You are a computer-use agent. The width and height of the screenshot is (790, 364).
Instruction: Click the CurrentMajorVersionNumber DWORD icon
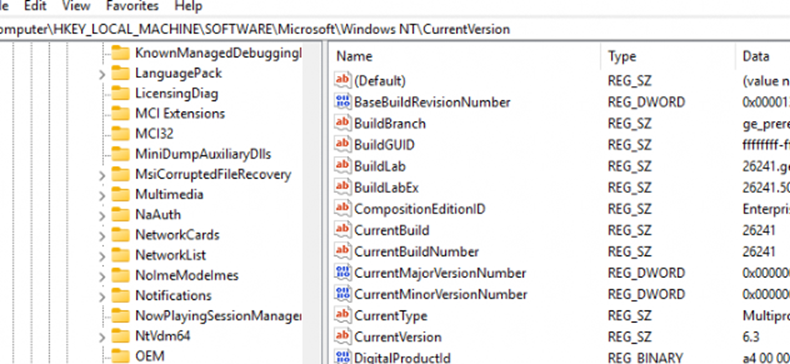pyautogui.click(x=343, y=273)
